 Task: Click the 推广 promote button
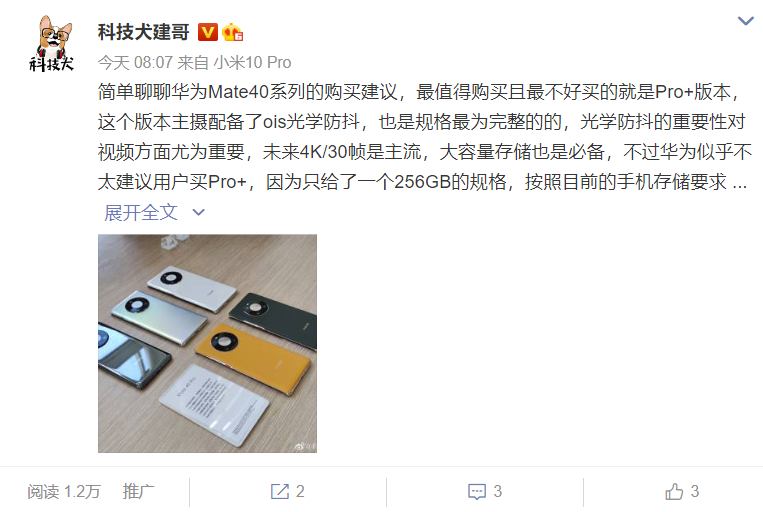coord(138,491)
